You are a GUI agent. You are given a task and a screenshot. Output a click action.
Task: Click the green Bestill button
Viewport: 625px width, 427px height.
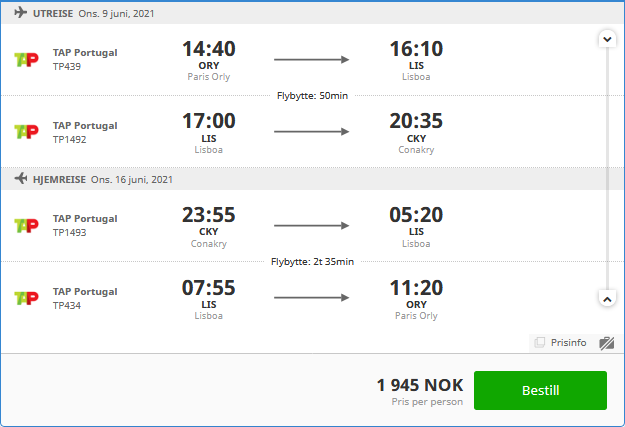click(540, 390)
